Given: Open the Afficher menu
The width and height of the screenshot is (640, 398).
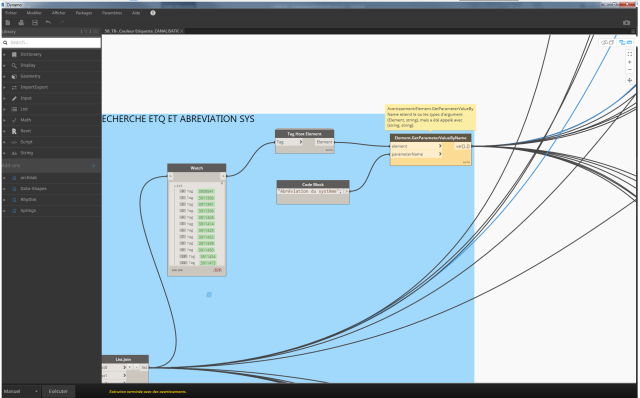Looking at the screenshot, I should coord(59,13).
